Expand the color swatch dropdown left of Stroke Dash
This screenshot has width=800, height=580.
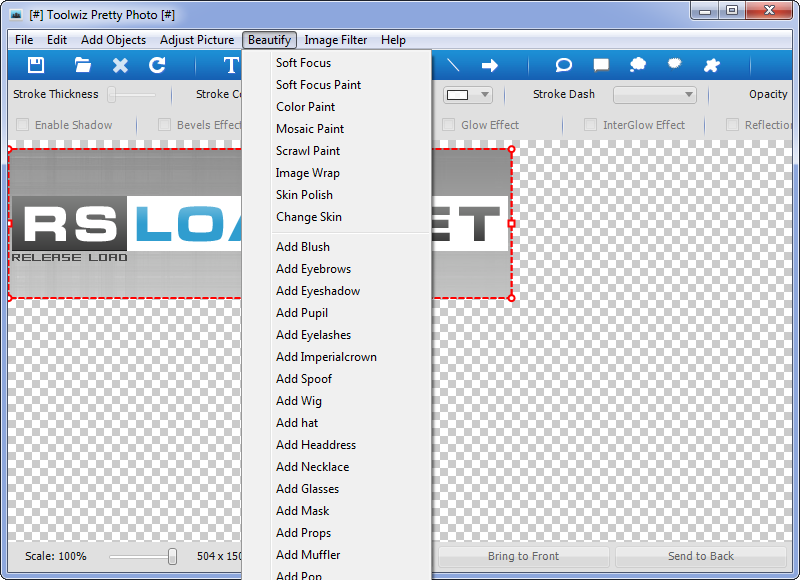(x=468, y=95)
